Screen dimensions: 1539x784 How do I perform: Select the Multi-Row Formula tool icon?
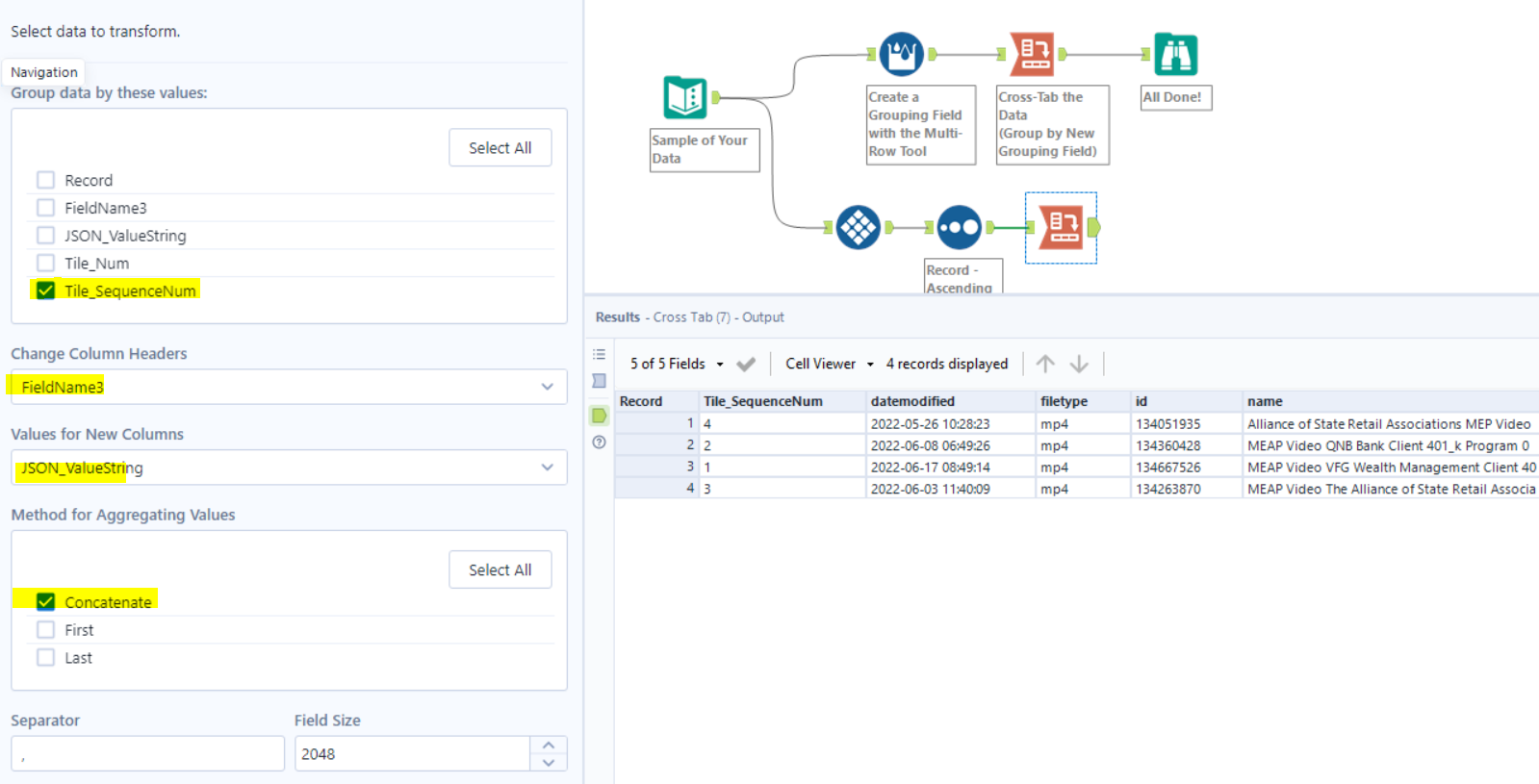click(901, 54)
